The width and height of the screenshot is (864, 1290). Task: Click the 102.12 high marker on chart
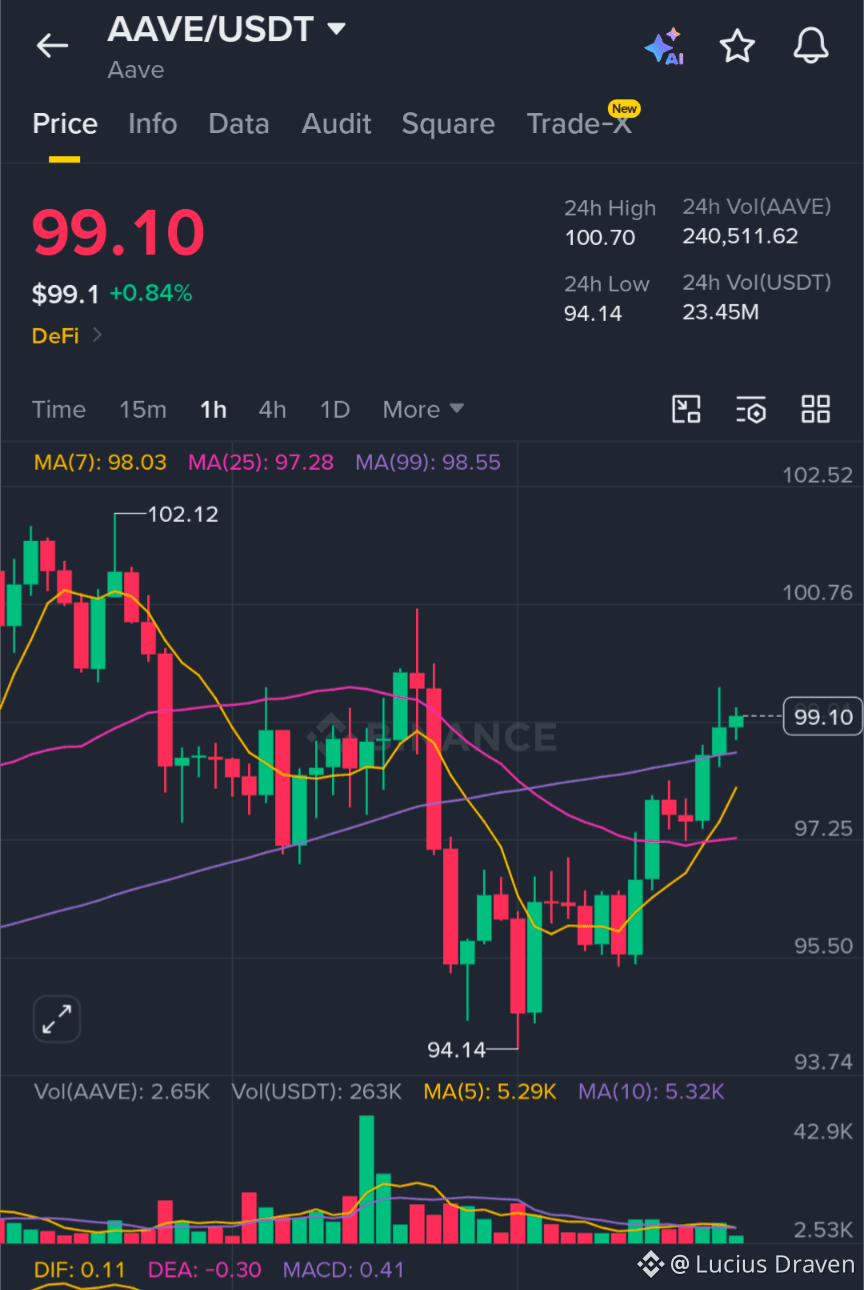pos(182,515)
